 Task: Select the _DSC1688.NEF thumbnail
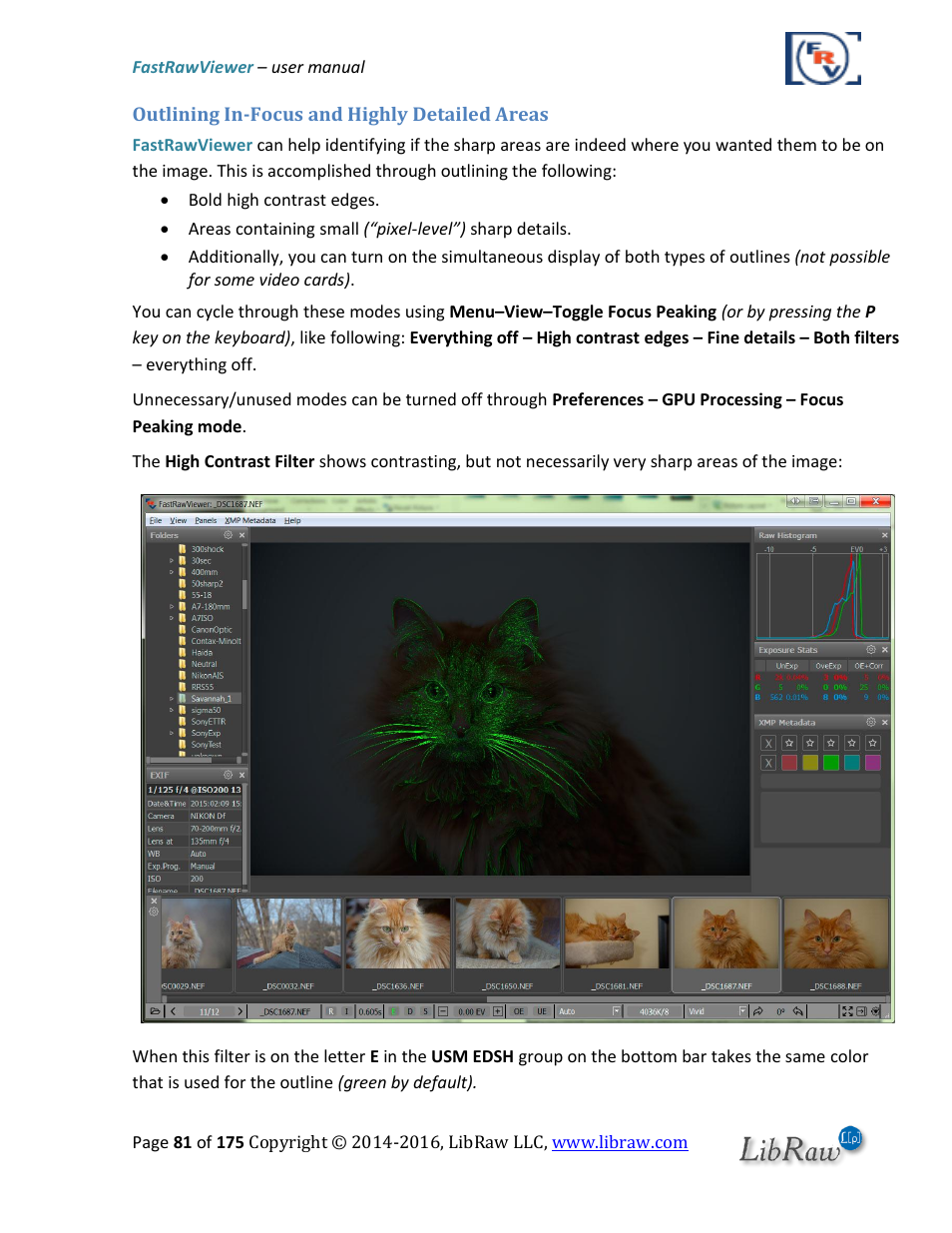coord(836,944)
